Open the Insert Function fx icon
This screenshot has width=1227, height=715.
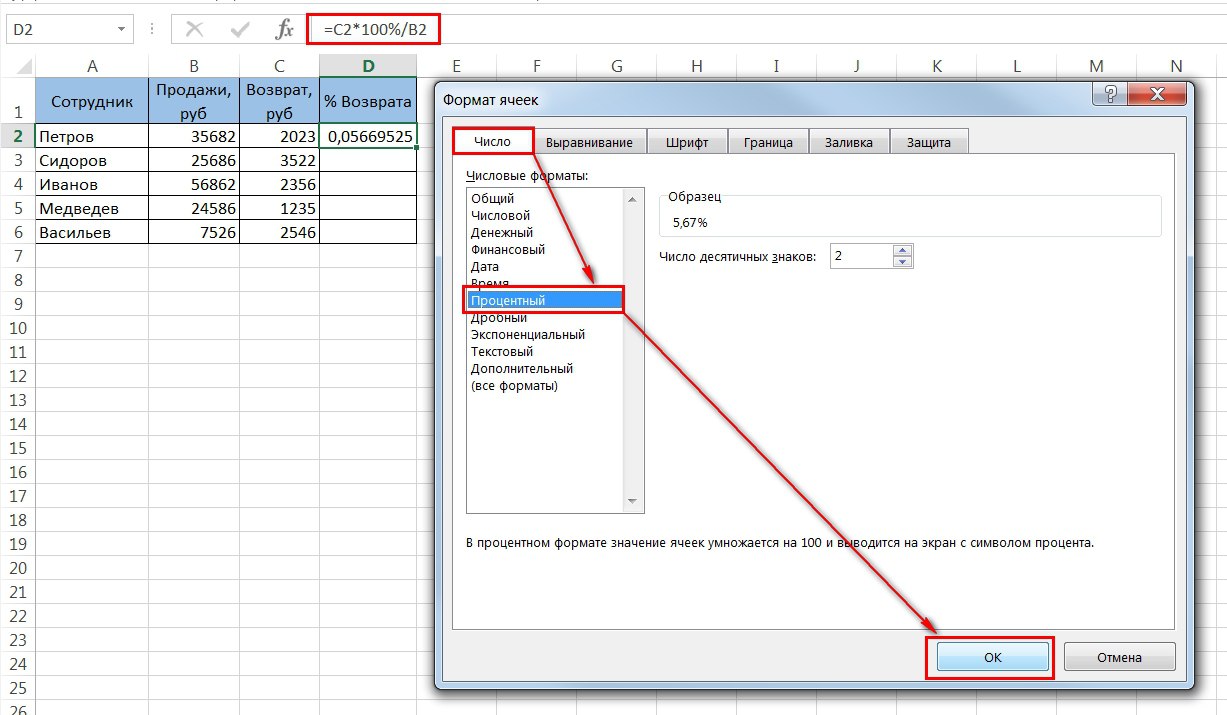coord(286,29)
